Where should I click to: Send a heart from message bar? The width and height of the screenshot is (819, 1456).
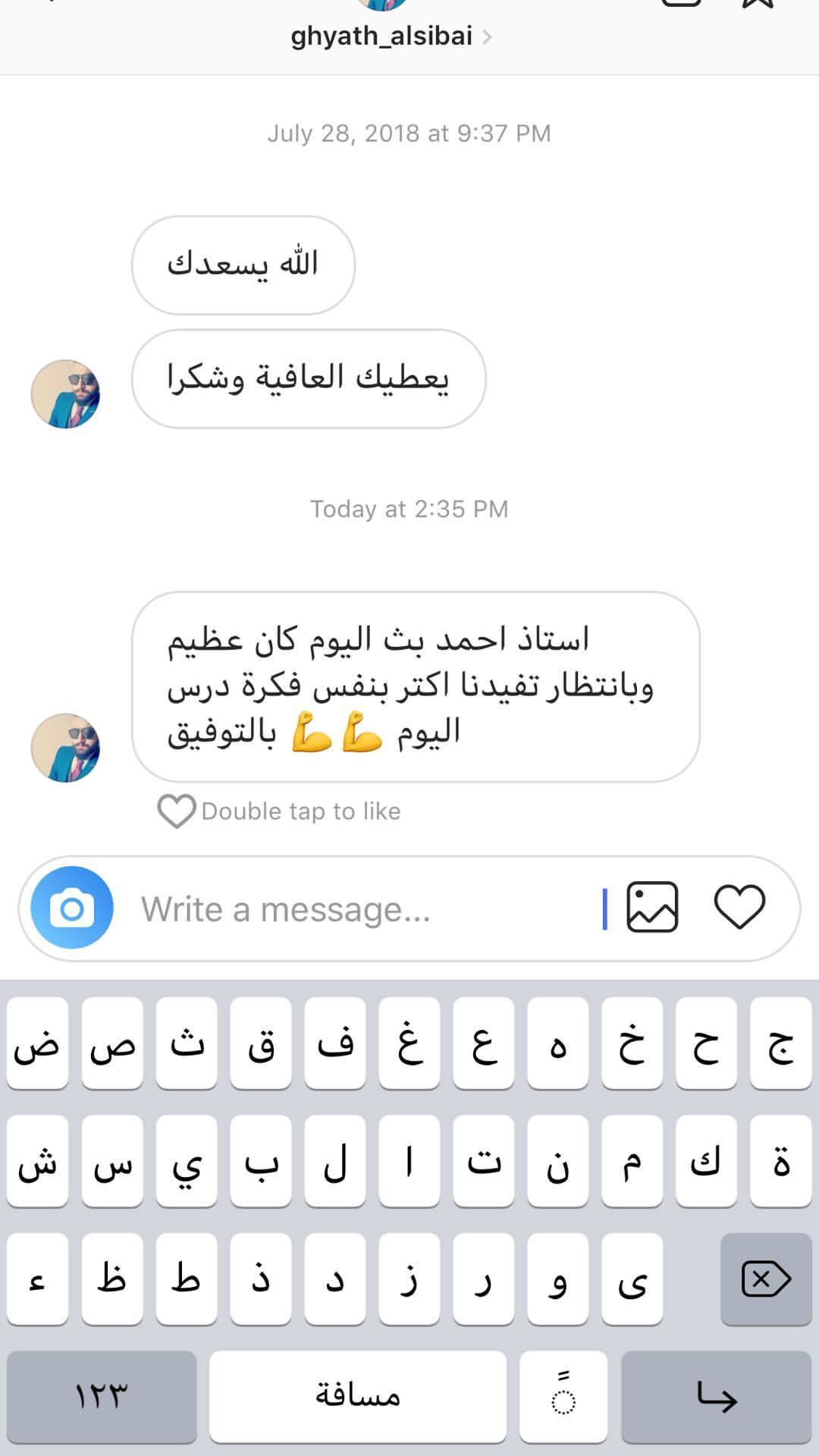pos(739,907)
